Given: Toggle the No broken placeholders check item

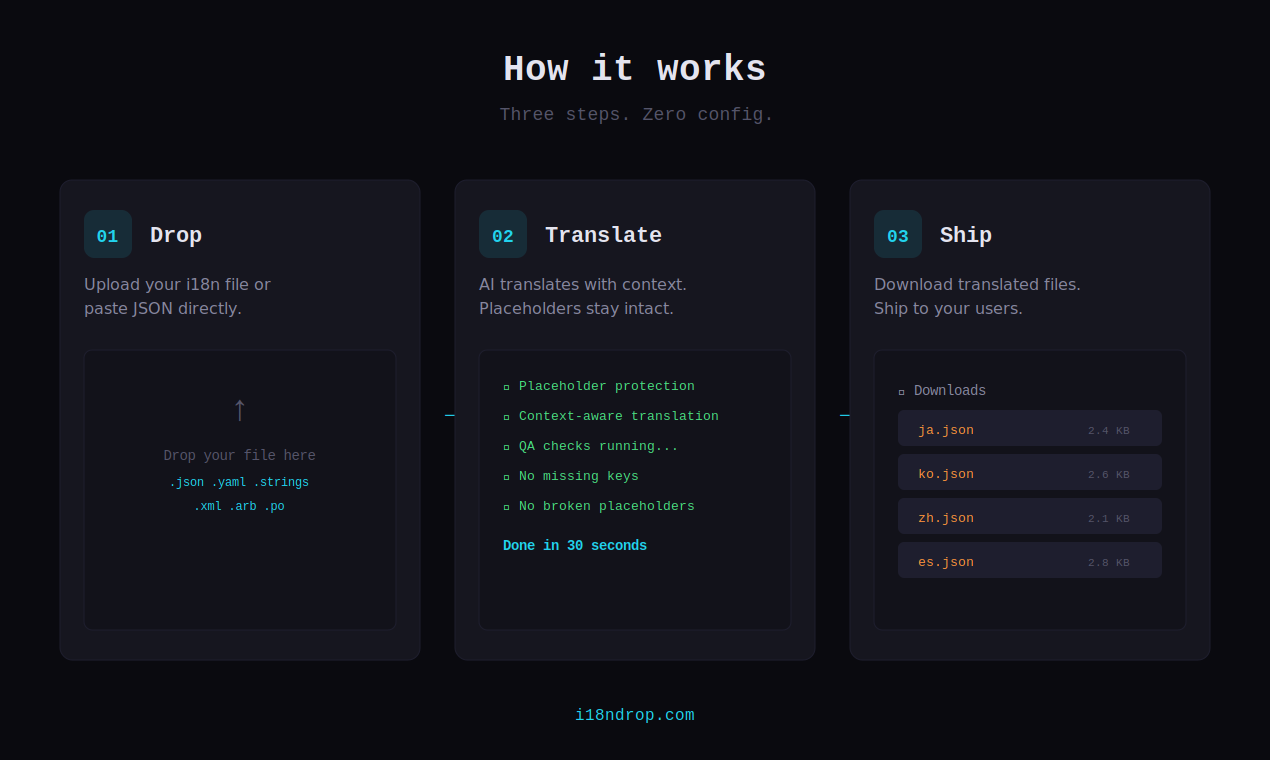Looking at the screenshot, I should 606,506.
